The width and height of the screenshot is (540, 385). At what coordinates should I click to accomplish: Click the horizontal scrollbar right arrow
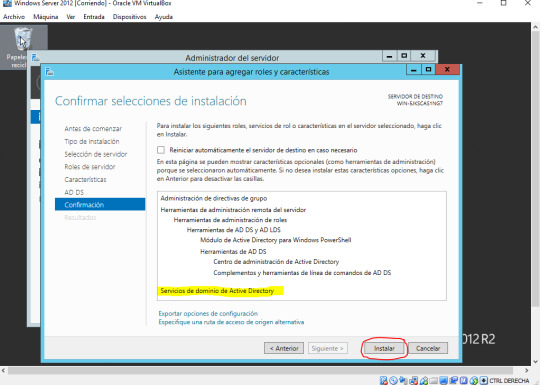click(x=527, y=370)
